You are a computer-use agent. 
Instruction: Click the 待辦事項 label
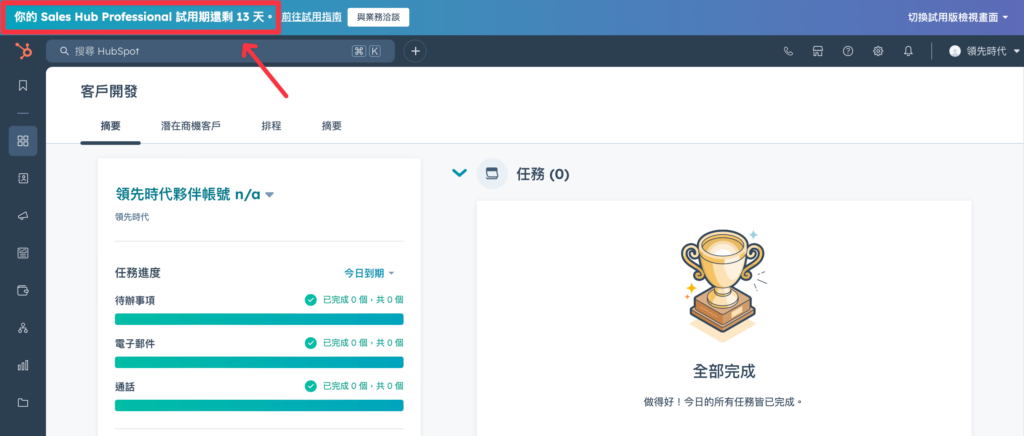(135, 300)
